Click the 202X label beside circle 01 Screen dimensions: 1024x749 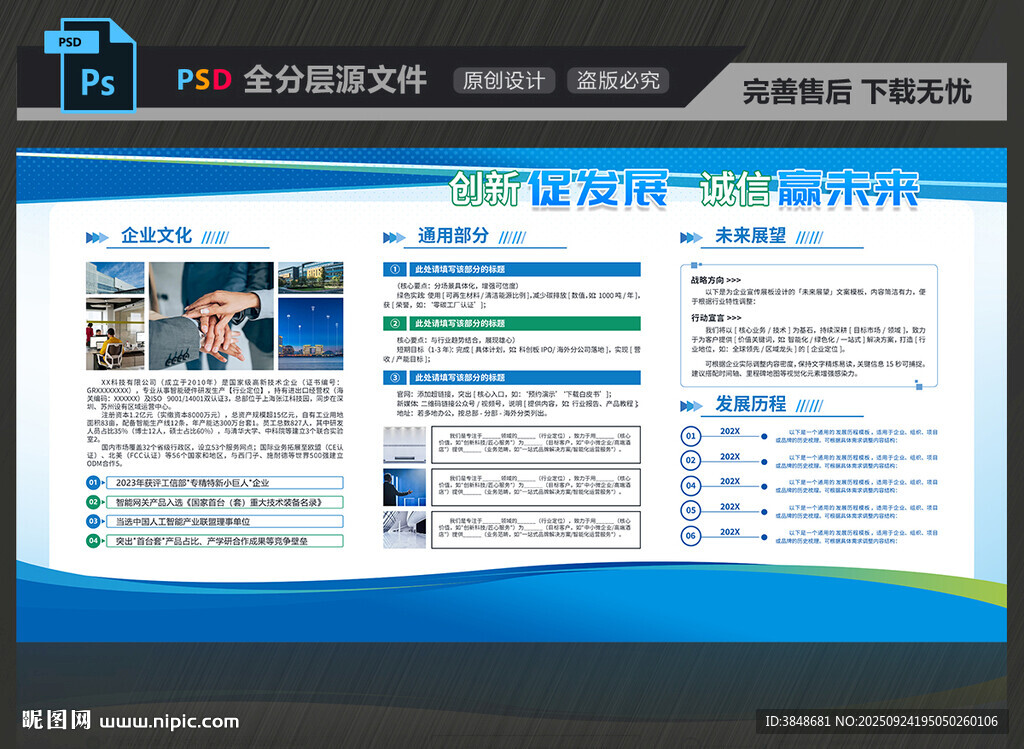729,431
